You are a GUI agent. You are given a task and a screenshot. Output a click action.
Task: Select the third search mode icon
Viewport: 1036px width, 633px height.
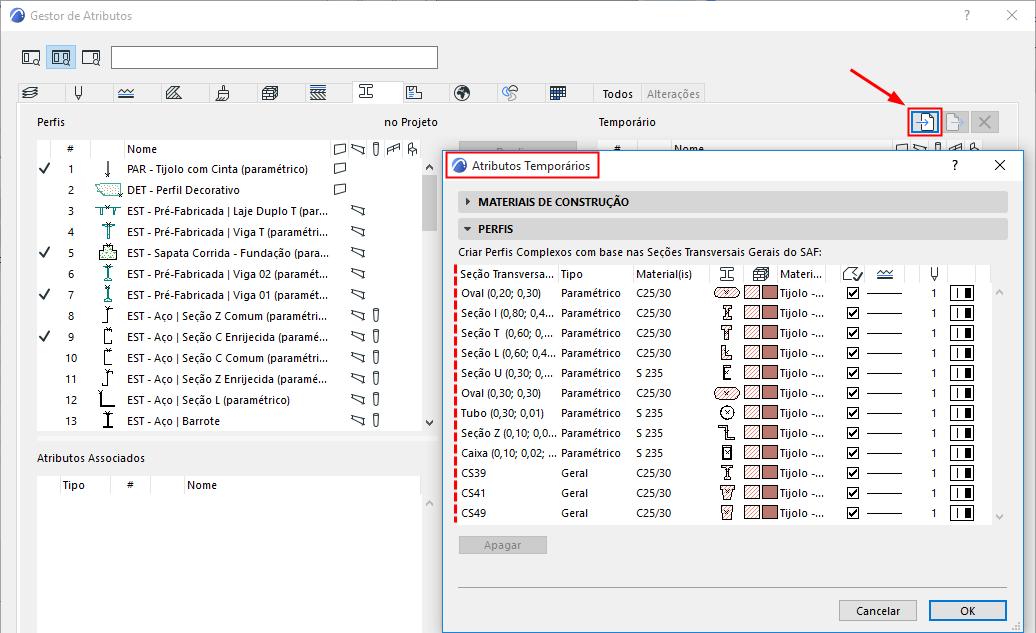click(x=91, y=58)
